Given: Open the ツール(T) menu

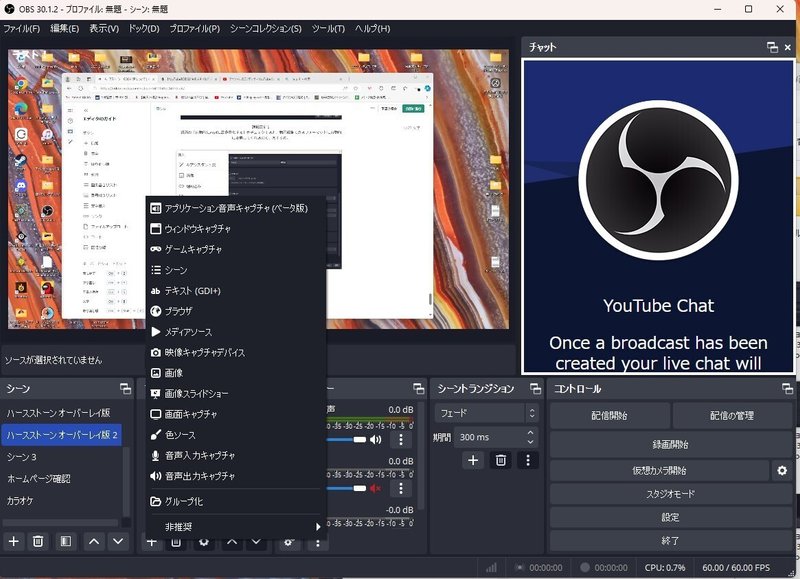Looking at the screenshot, I should [x=328, y=29].
